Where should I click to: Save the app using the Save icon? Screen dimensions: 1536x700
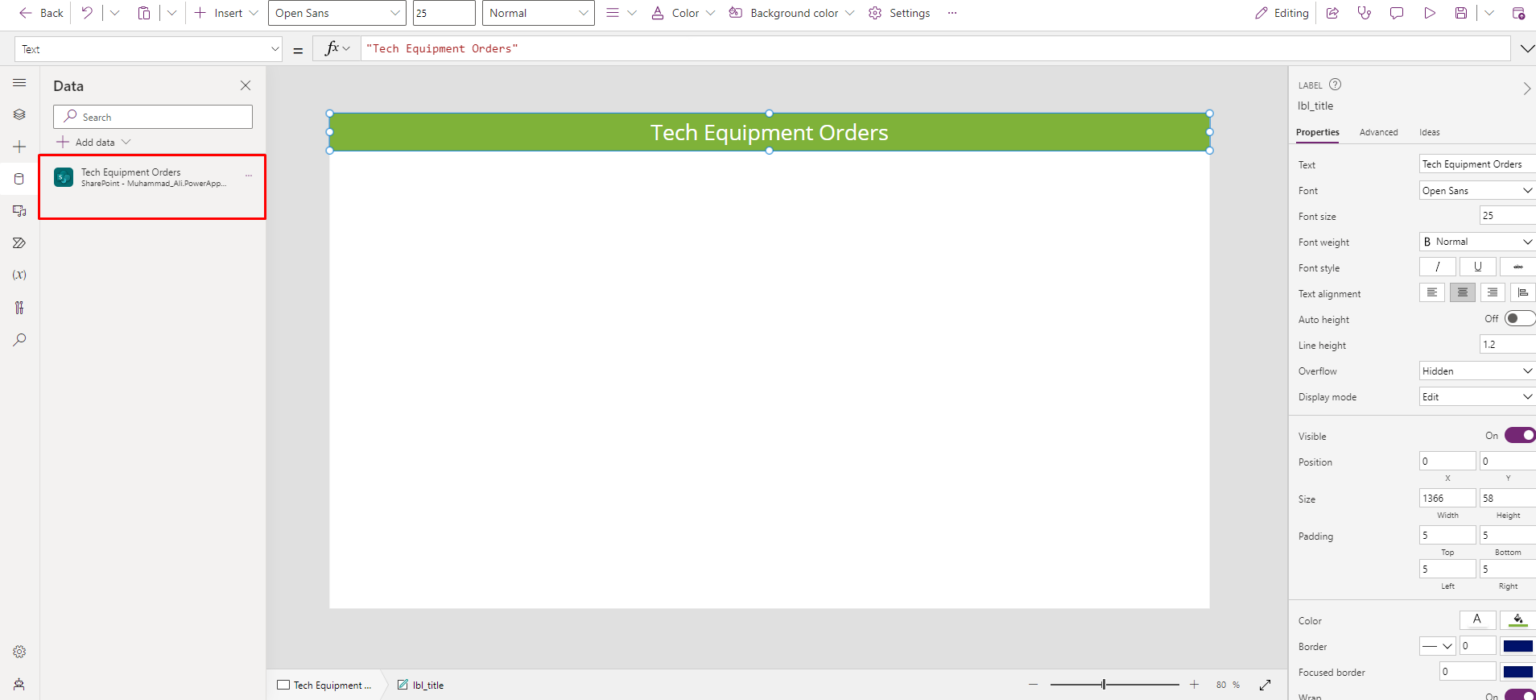1463,13
